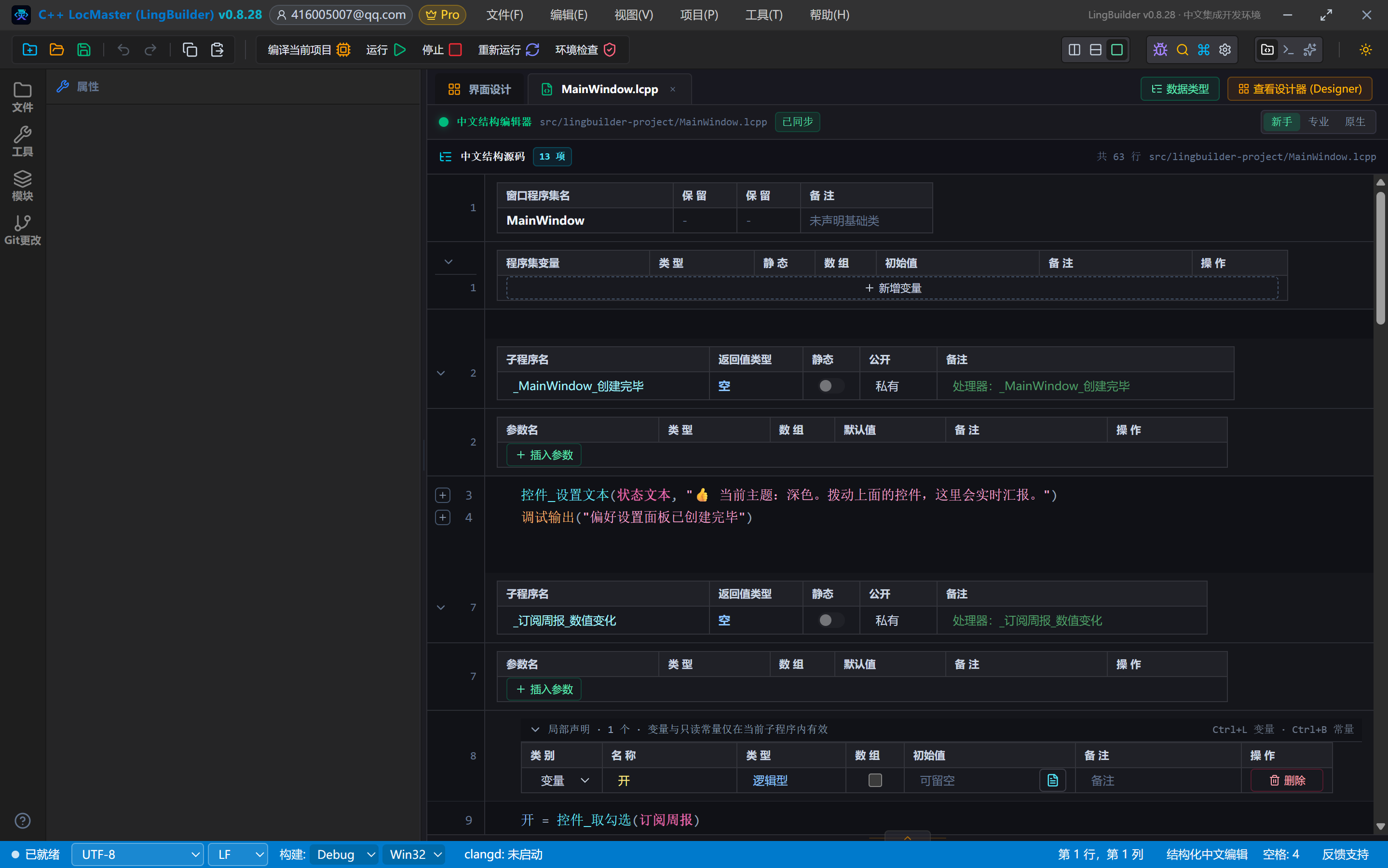Open the UTF-8 encoding dropdown

click(138, 854)
